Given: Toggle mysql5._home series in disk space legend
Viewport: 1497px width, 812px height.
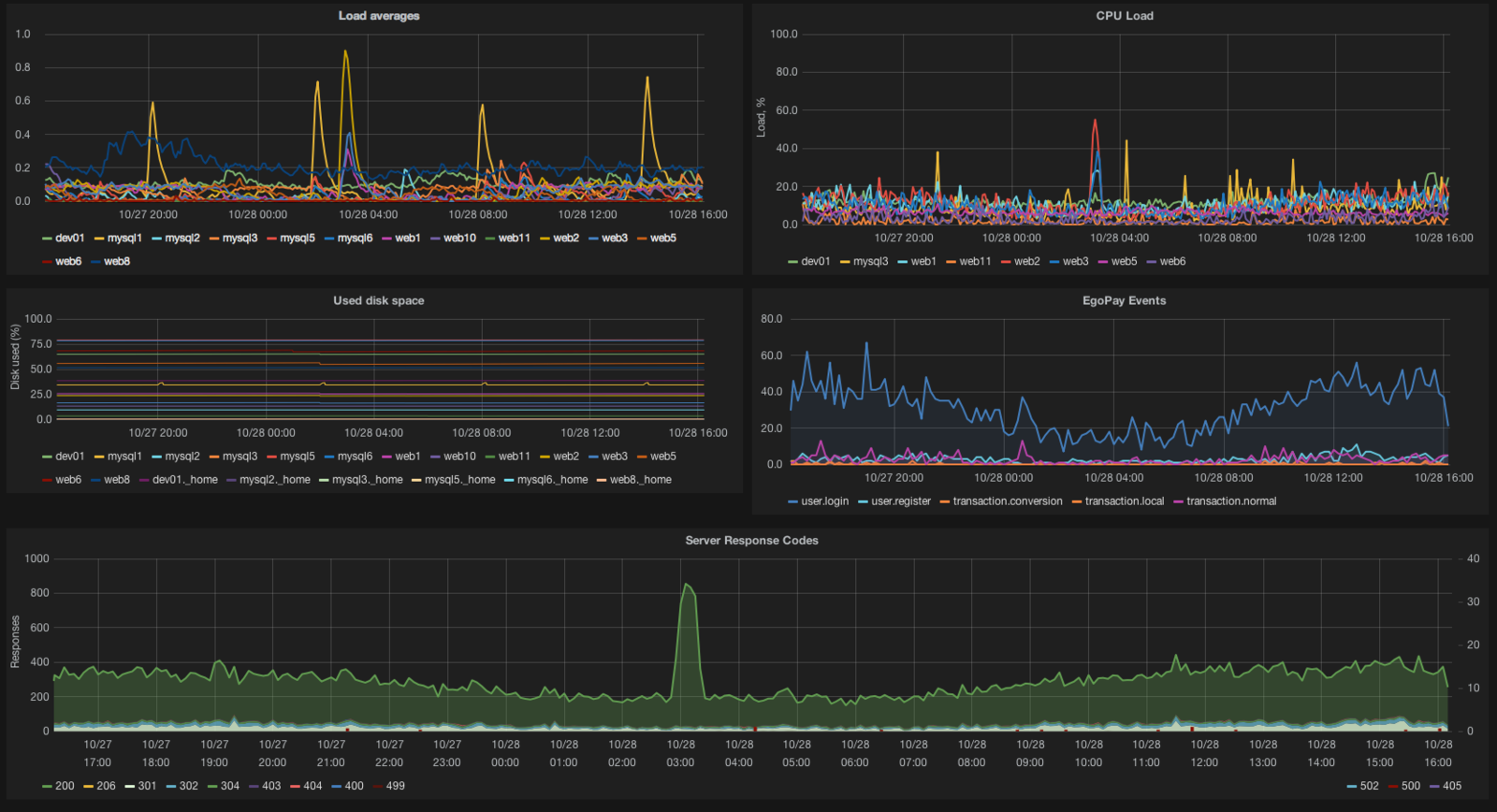Looking at the screenshot, I should coord(459,480).
